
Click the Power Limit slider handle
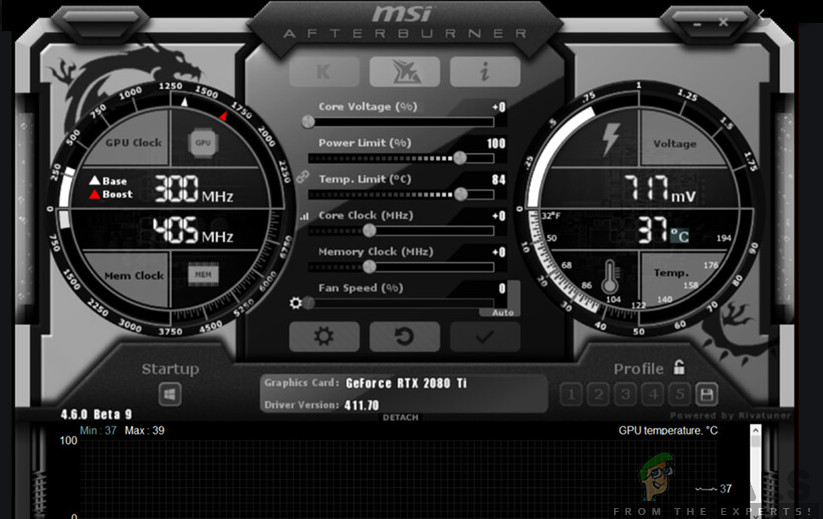click(460, 158)
